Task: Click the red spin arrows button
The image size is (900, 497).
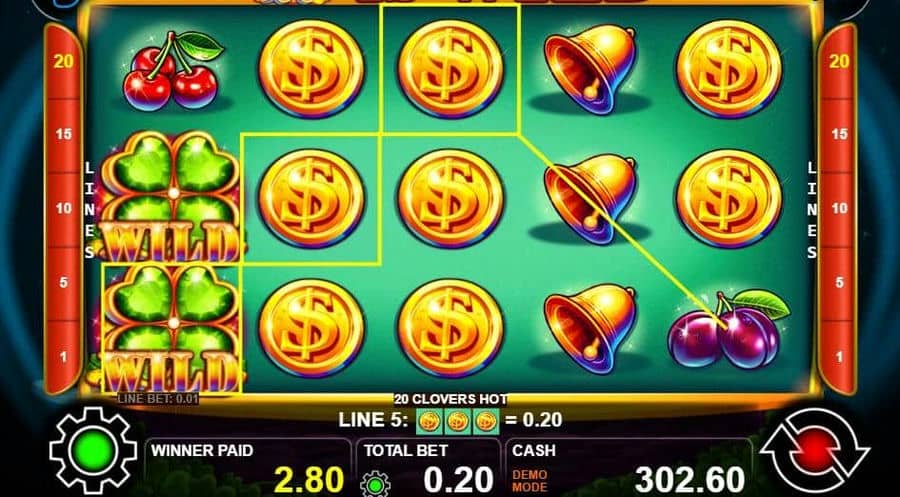Action: tap(814, 449)
